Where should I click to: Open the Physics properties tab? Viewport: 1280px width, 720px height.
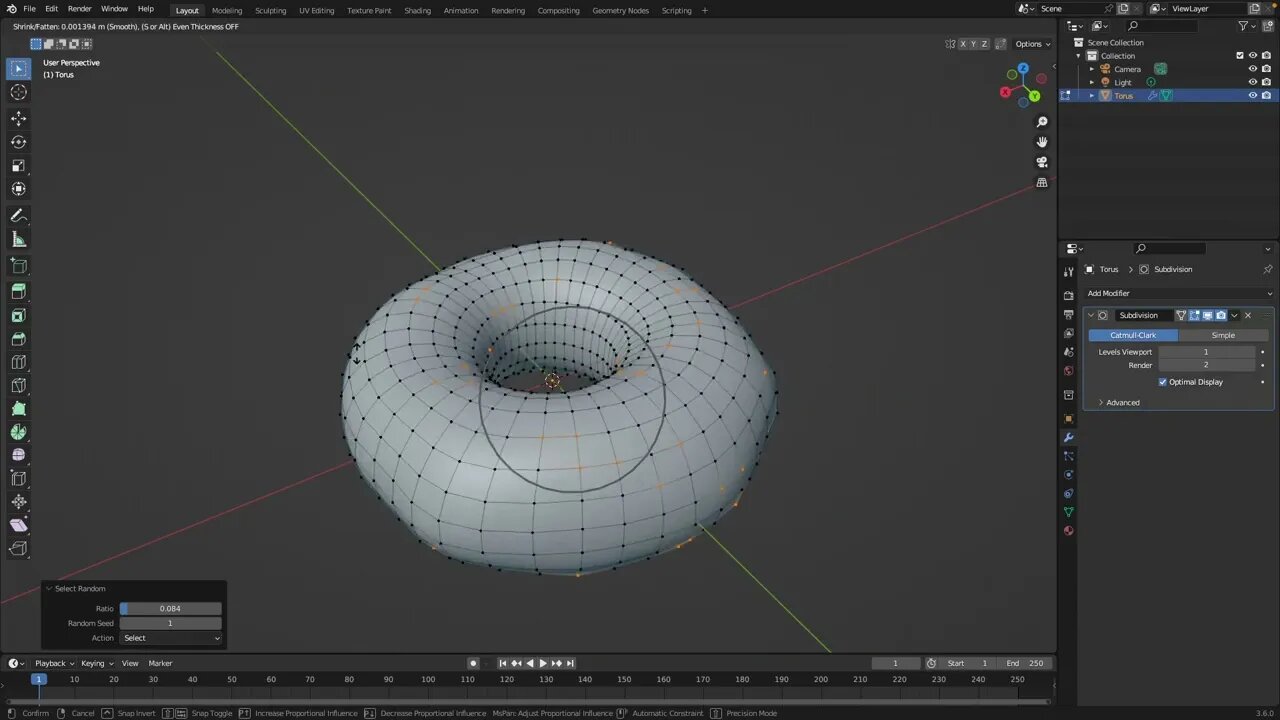click(x=1068, y=475)
